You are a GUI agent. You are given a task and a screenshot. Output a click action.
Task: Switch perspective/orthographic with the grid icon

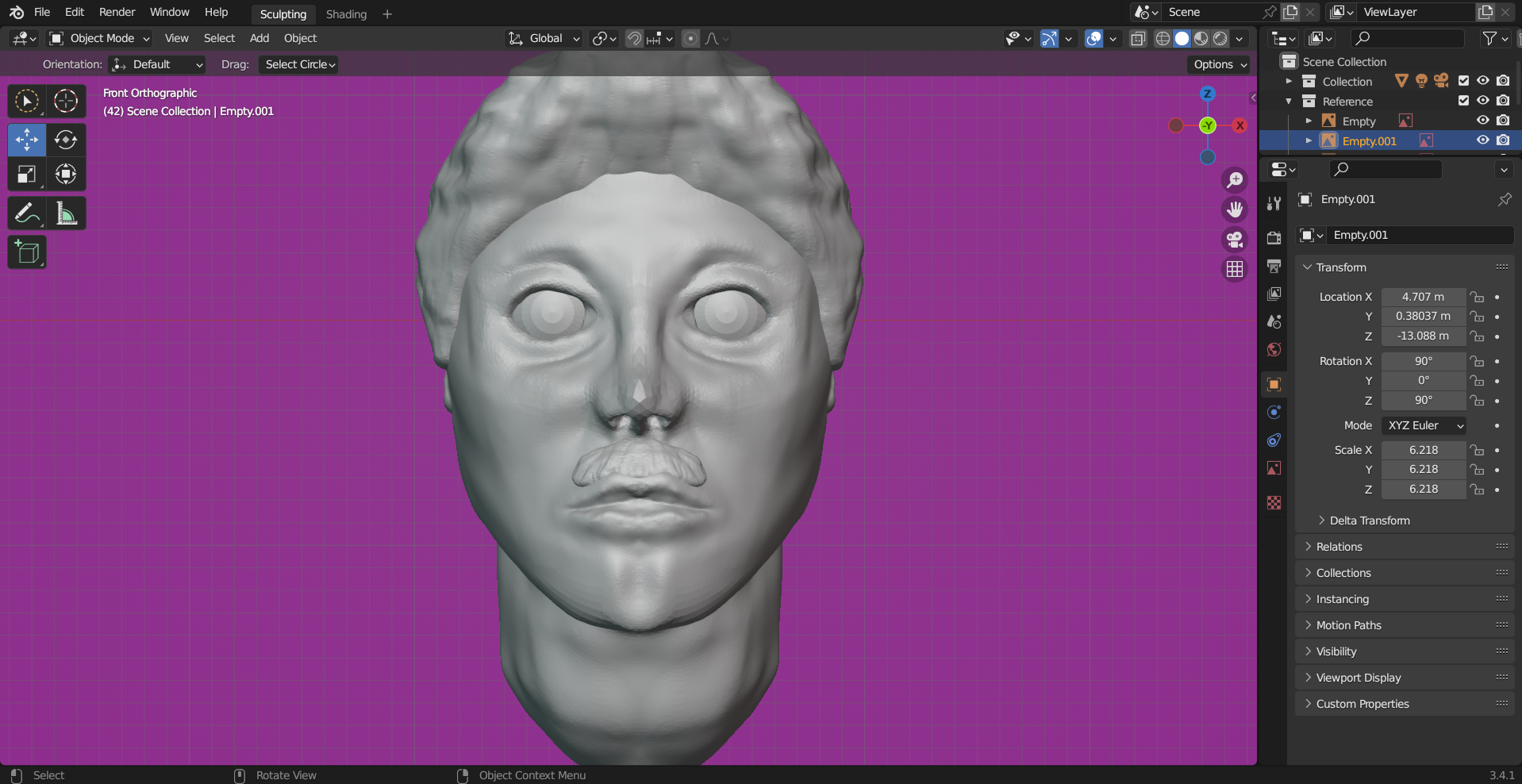pos(1235,270)
